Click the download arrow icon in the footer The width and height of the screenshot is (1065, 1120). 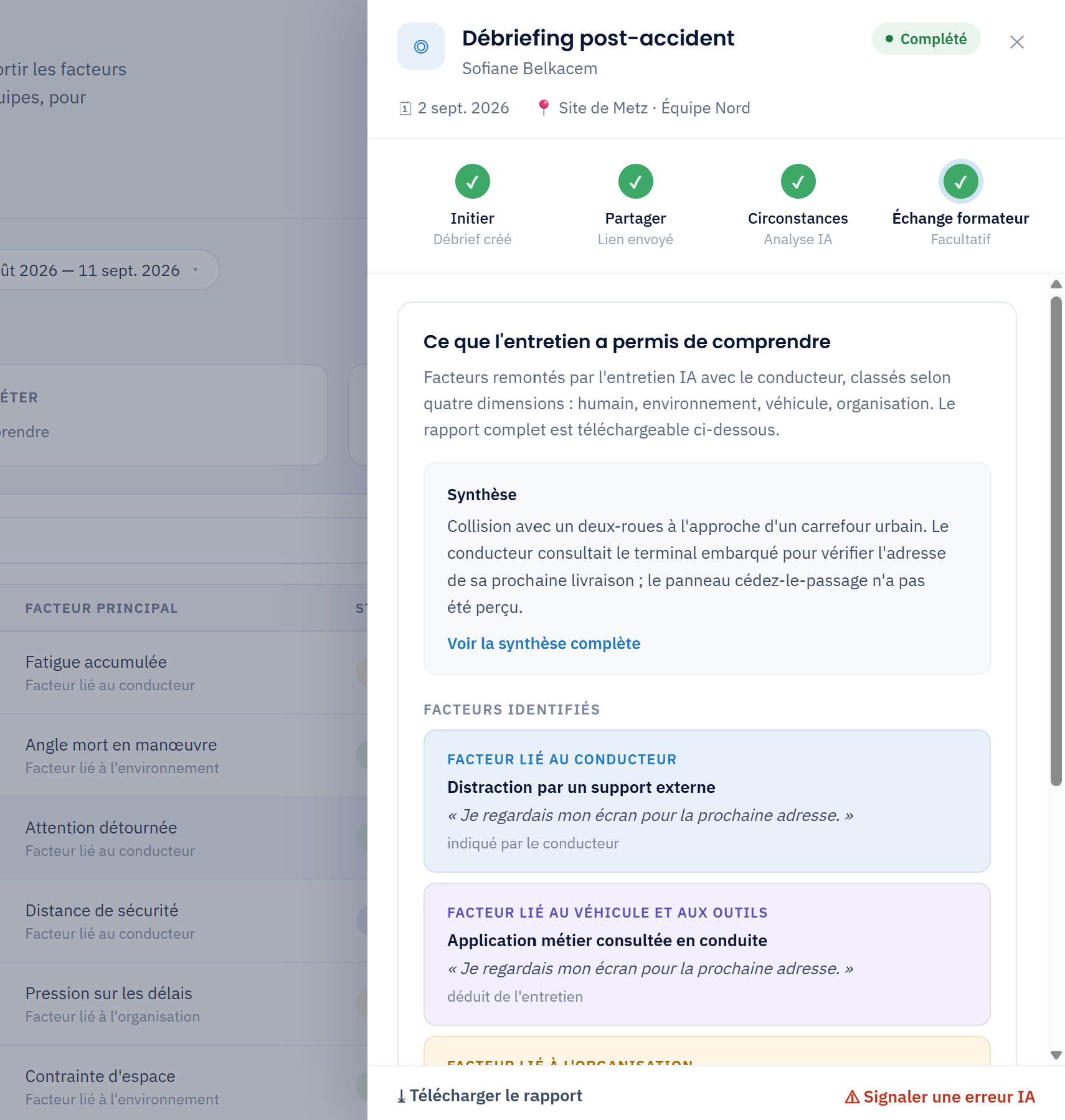(x=402, y=1096)
